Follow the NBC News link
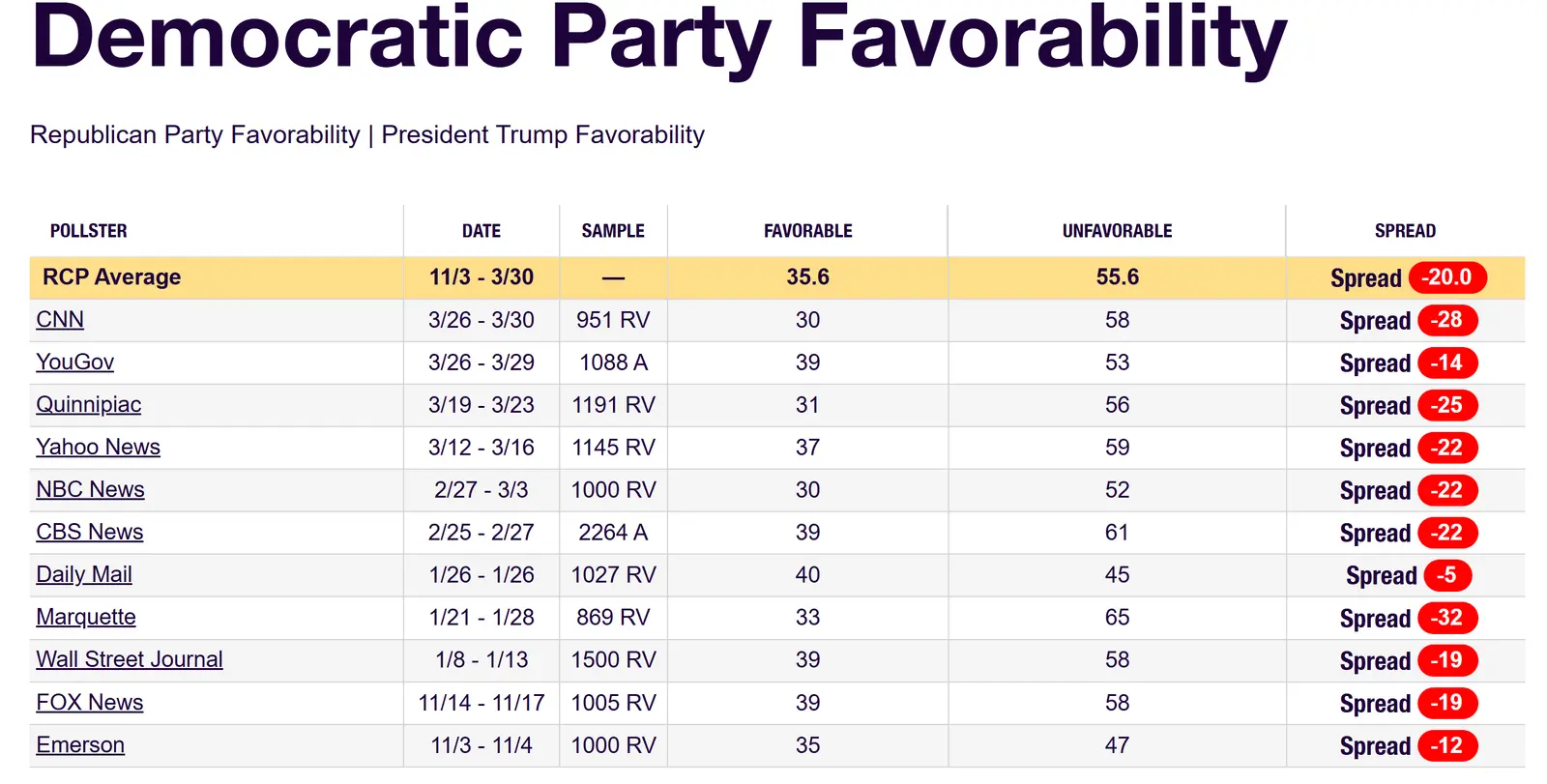This screenshot has width=1547, height=784. 90,490
